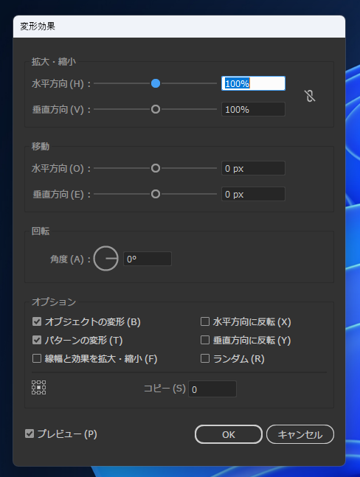Confirm with the OK button

coord(229,434)
